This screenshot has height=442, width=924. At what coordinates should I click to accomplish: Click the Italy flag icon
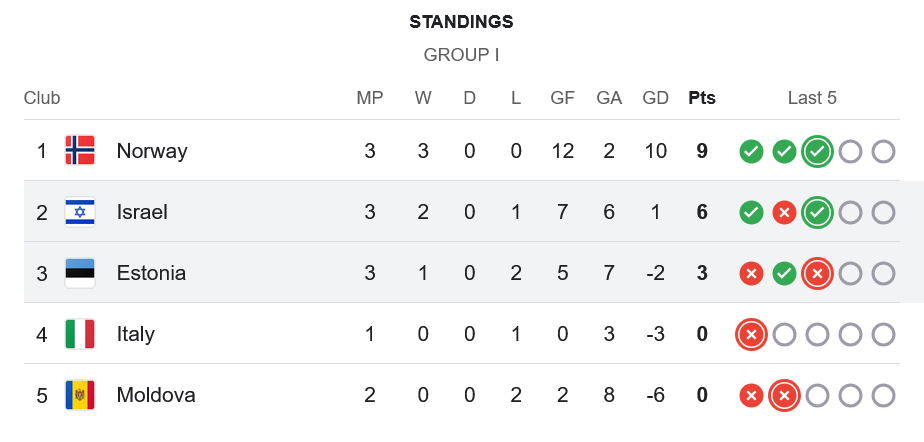80,334
